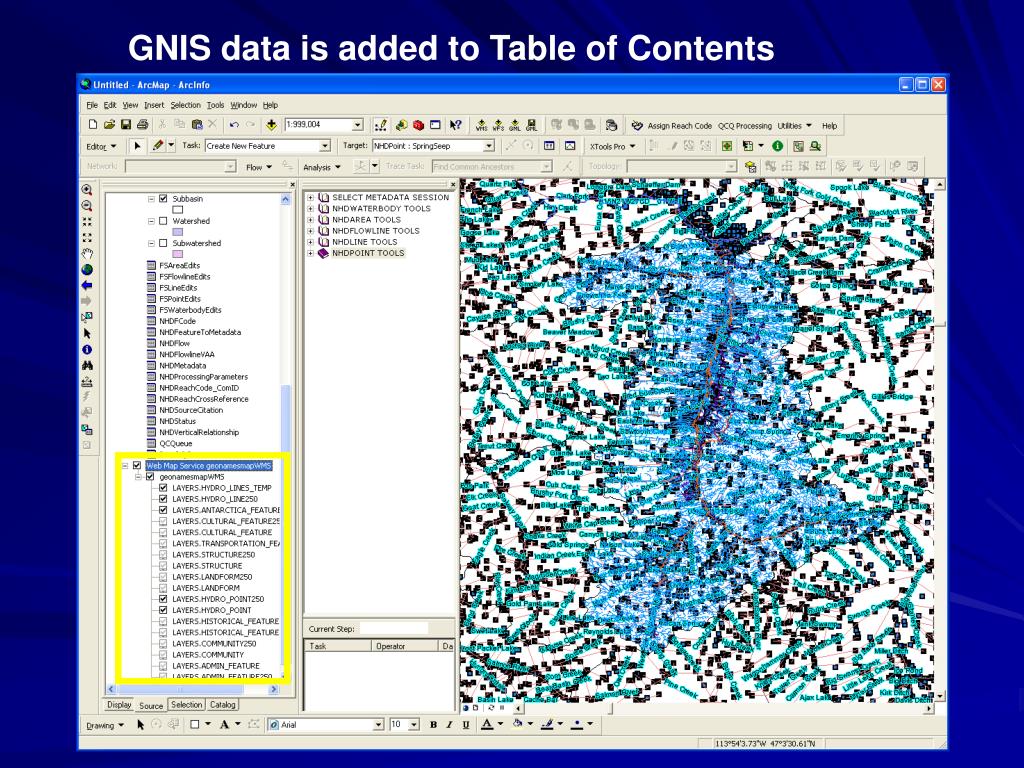Viewport: 1024px width, 768px height.
Task: Toggle LAYERS.HYDRO_LINES_TEMP checkbox
Action: click(163, 488)
